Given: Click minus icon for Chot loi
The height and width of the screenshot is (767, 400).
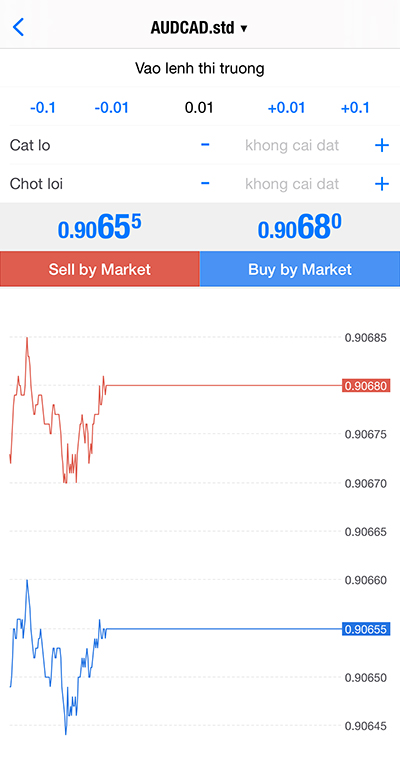Looking at the screenshot, I should pyautogui.click(x=205, y=183).
